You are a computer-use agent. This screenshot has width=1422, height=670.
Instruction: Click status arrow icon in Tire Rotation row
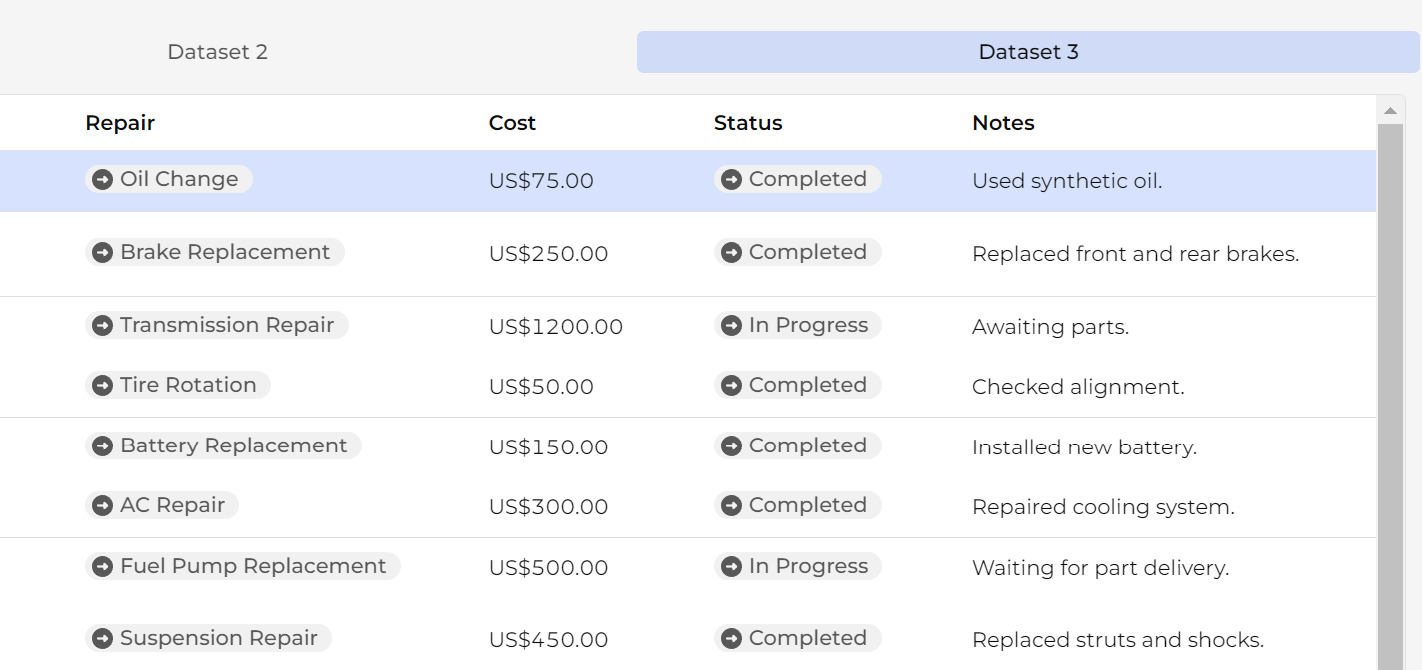coord(731,385)
